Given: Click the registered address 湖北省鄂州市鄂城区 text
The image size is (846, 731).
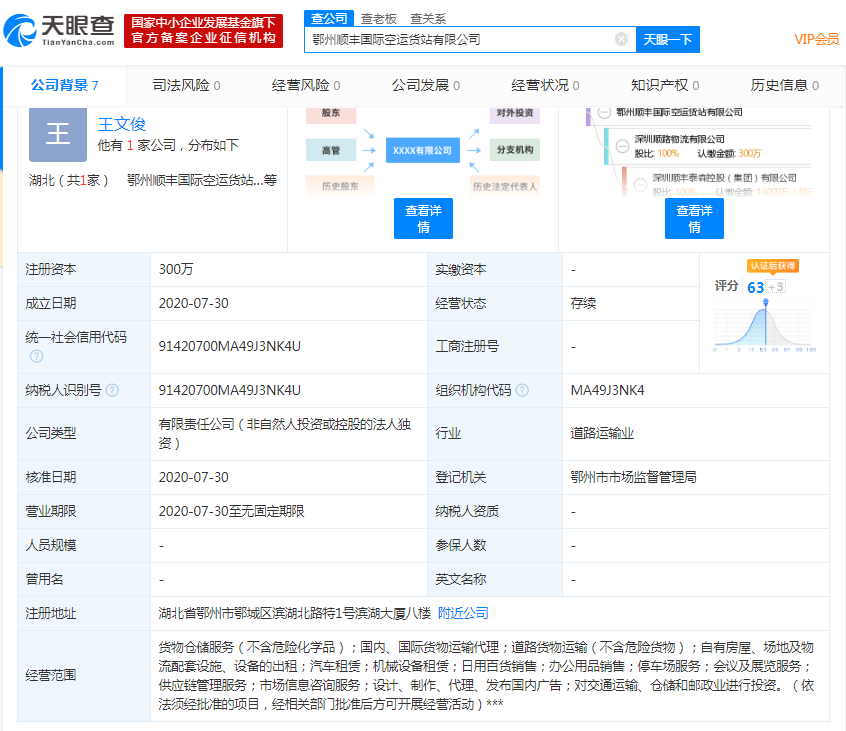Looking at the screenshot, I should click(295, 613).
